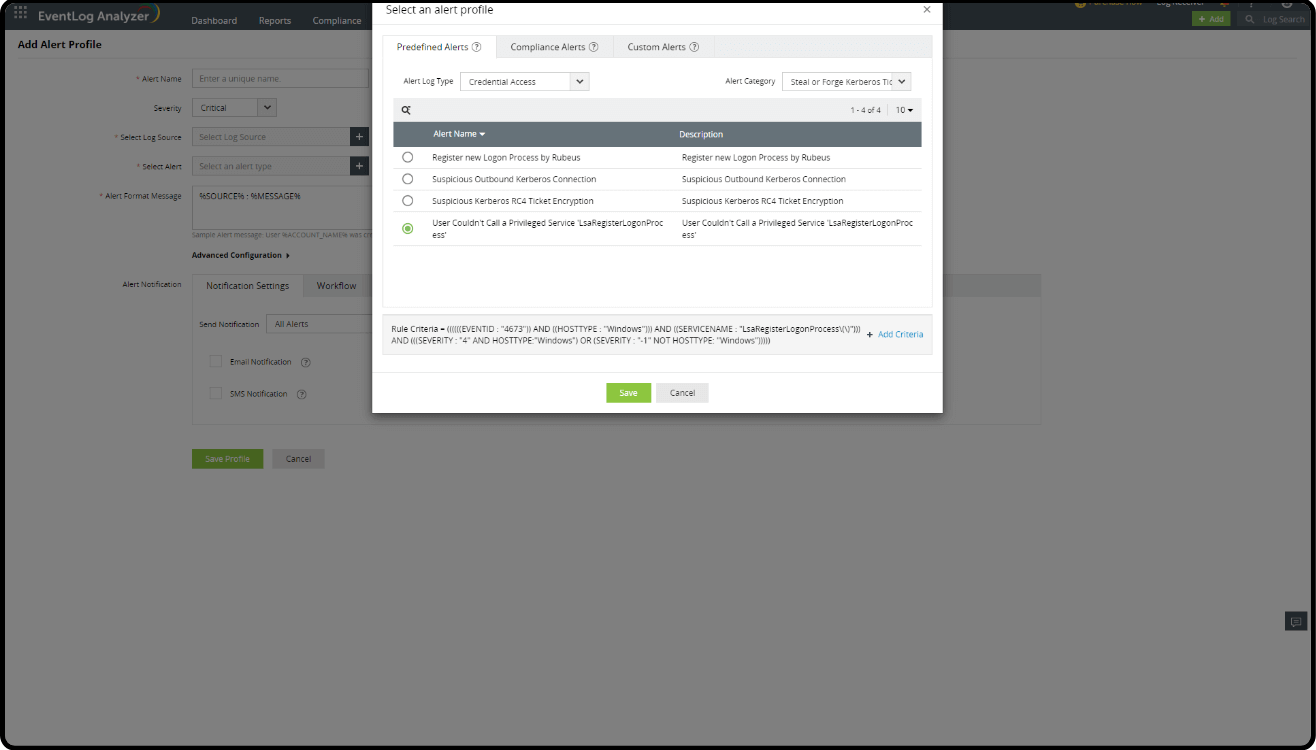Viewport: 1316px width, 750px height.
Task: Open the Reports menu
Action: [x=275, y=20]
